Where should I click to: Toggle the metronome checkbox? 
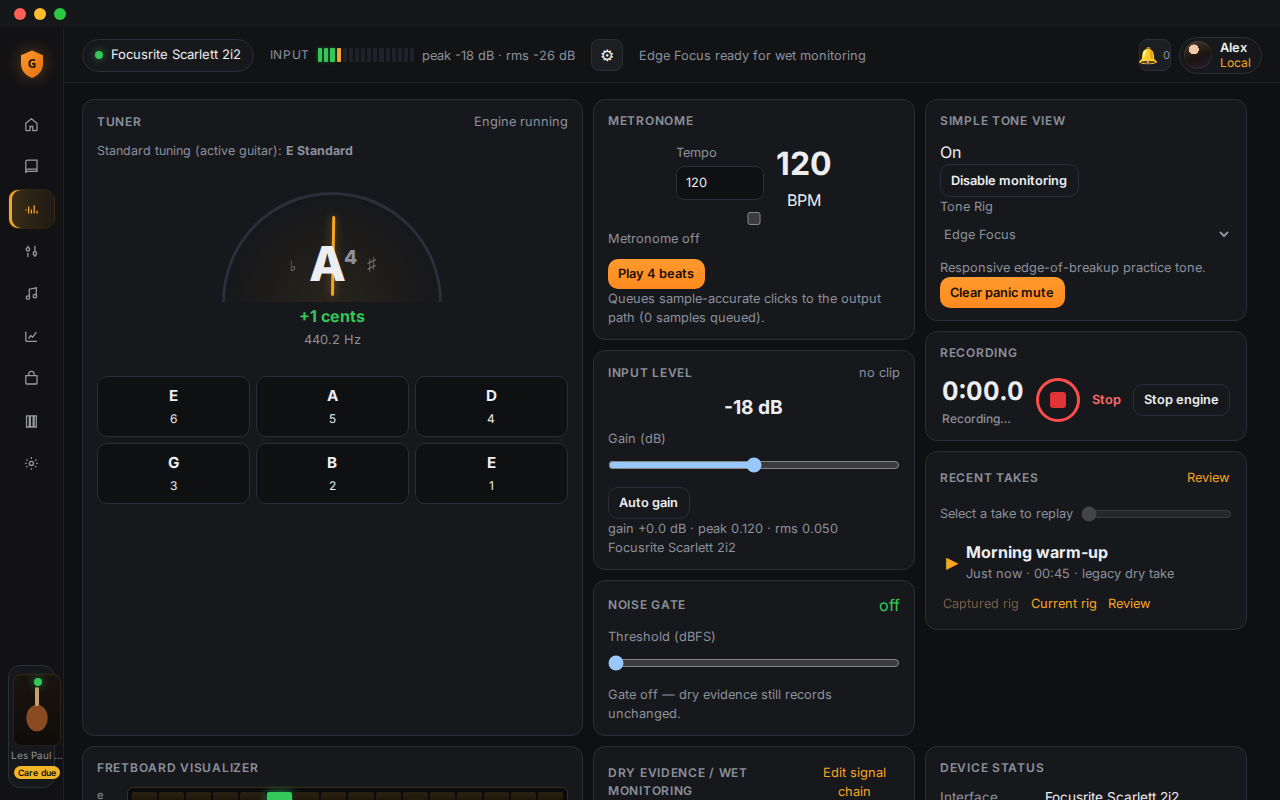[x=754, y=218]
